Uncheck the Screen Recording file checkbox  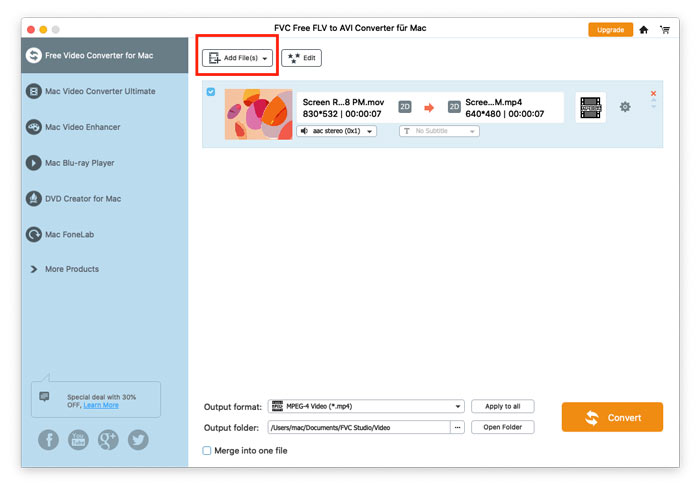(210, 93)
